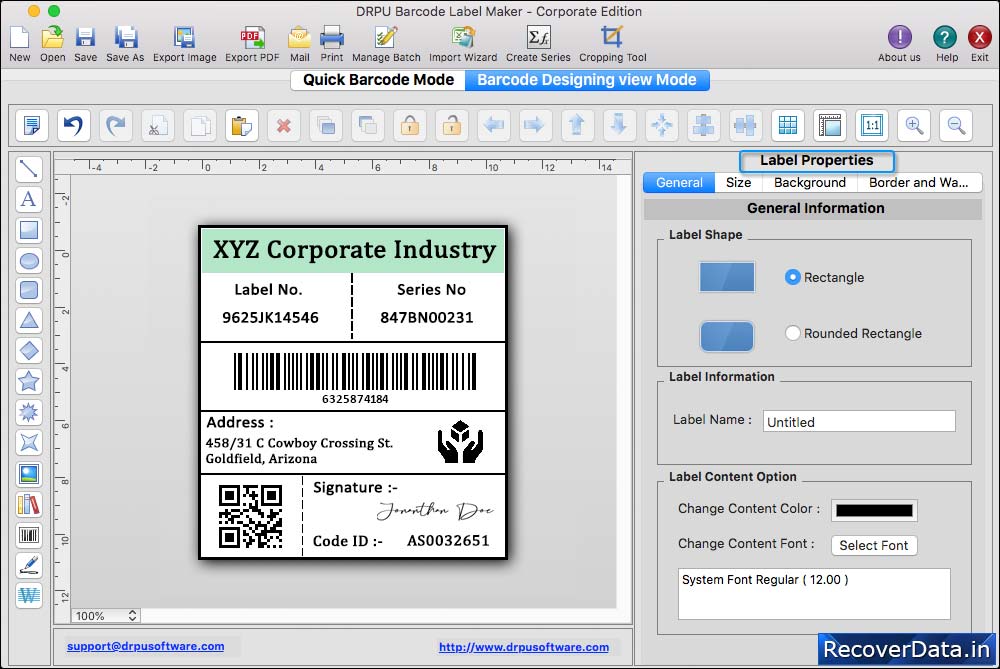Screen dimensions: 1000x669
Task: Open the zoom percentage 100% dropdown
Action: [x=105, y=615]
